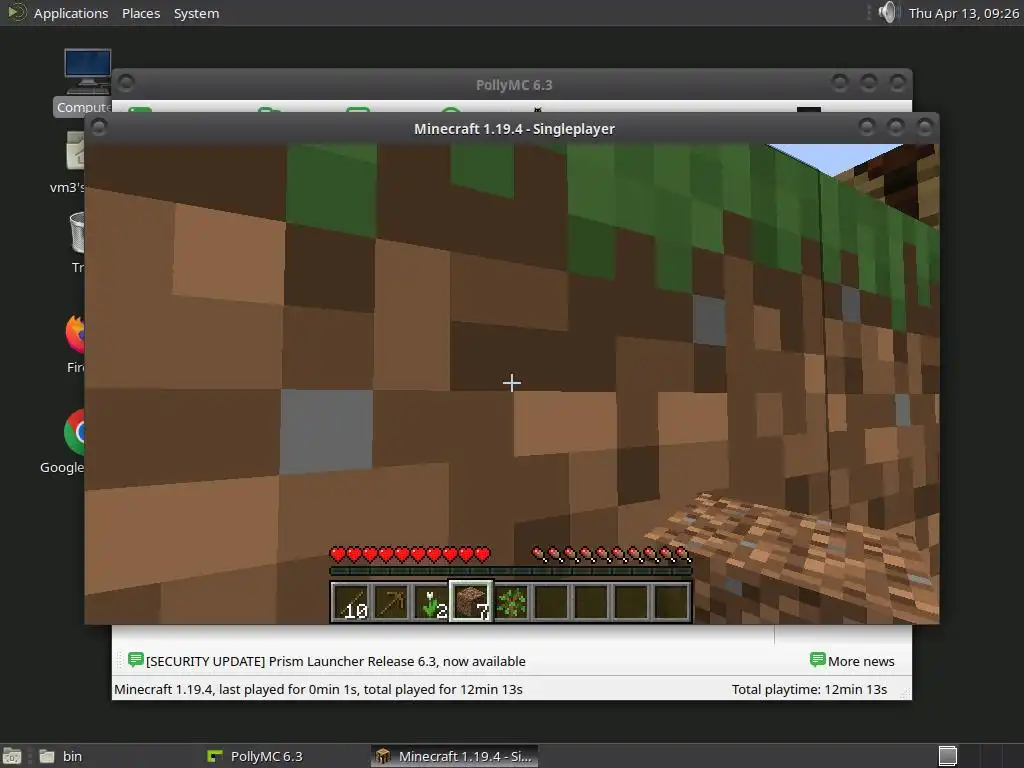Click the Minecraft 1.19.4 - Singleplayer title bar
Viewport: 1024px width, 768px height.
click(x=514, y=129)
